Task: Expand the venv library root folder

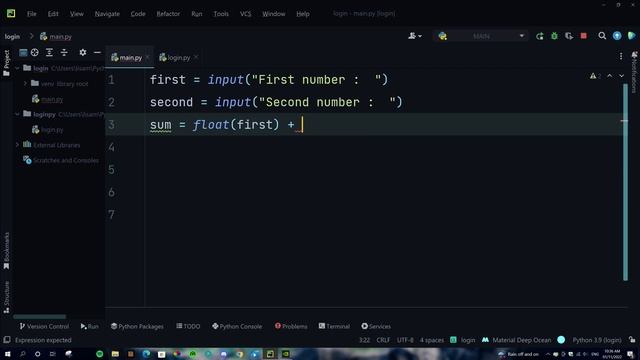Action: point(25,83)
